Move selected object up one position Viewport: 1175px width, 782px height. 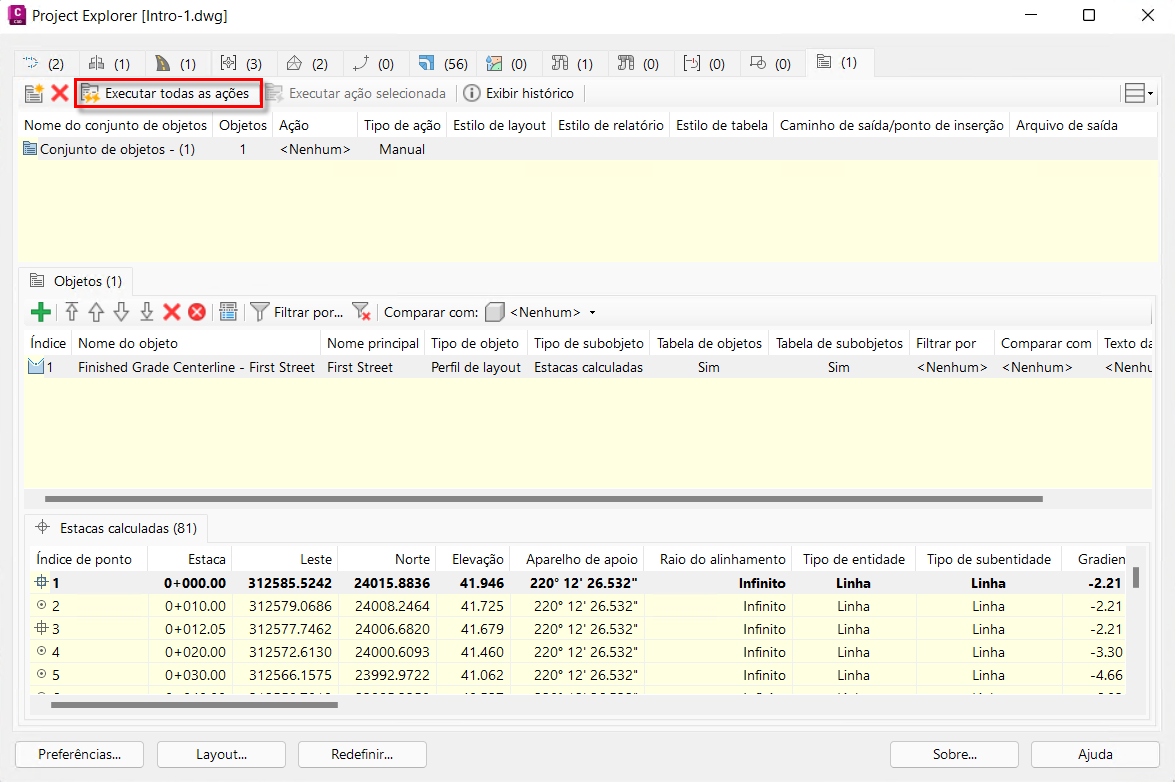96,312
